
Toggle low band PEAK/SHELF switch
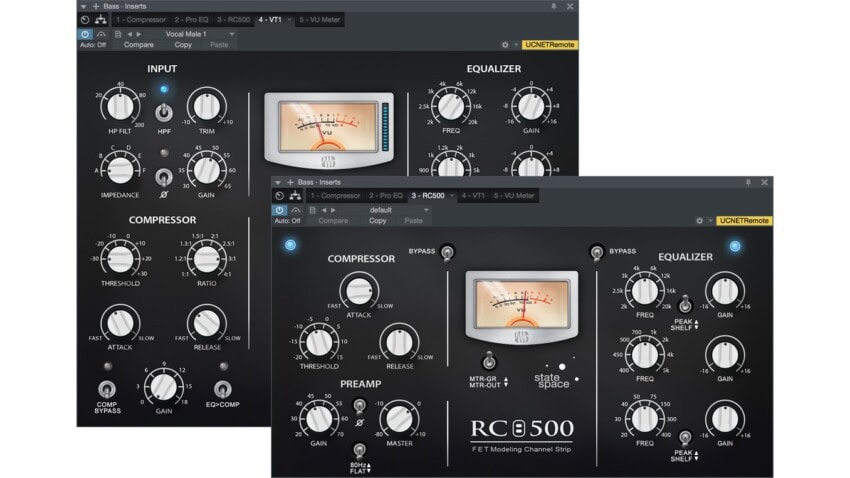pyautogui.click(x=685, y=437)
